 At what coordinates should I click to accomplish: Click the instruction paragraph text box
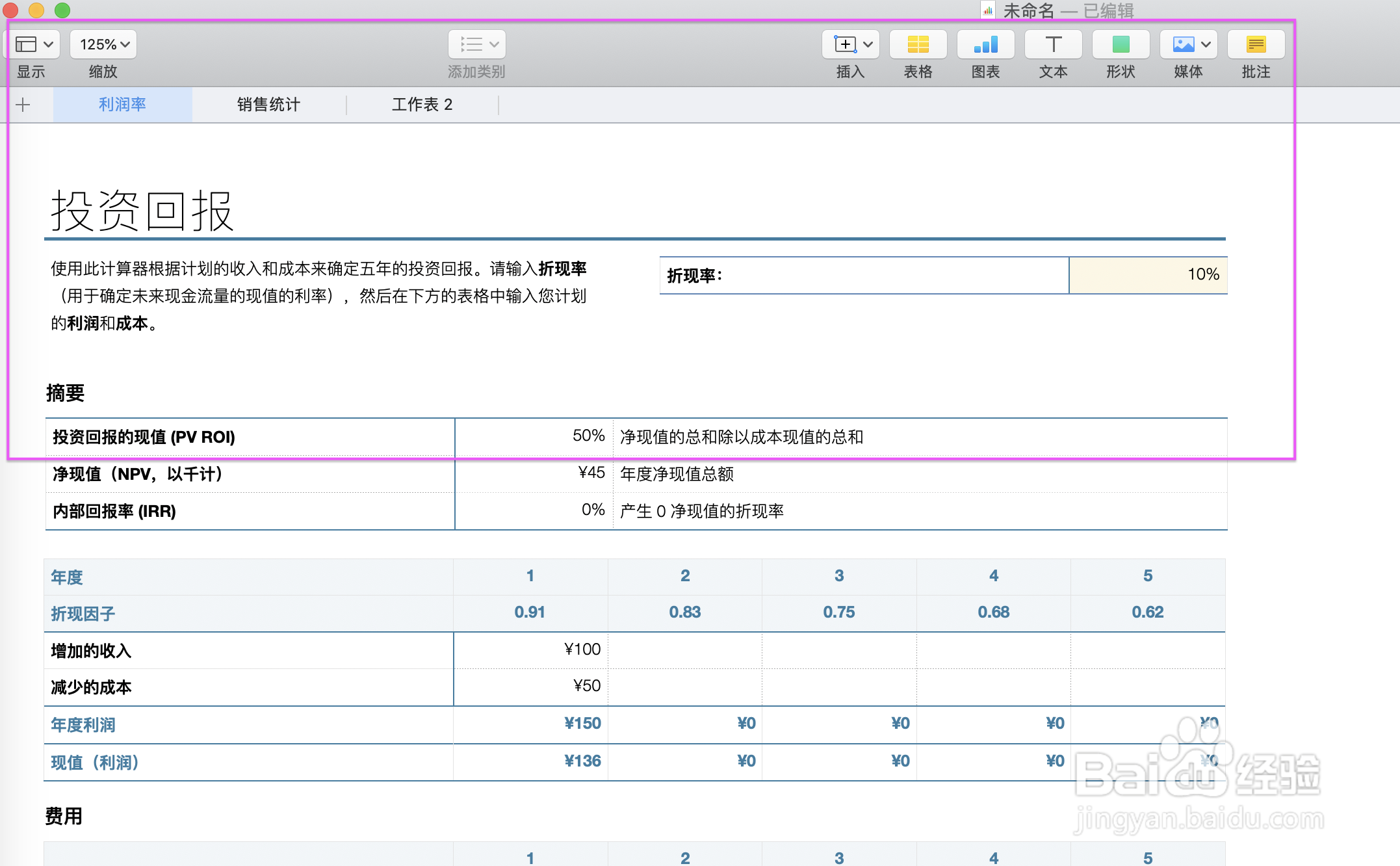click(318, 296)
